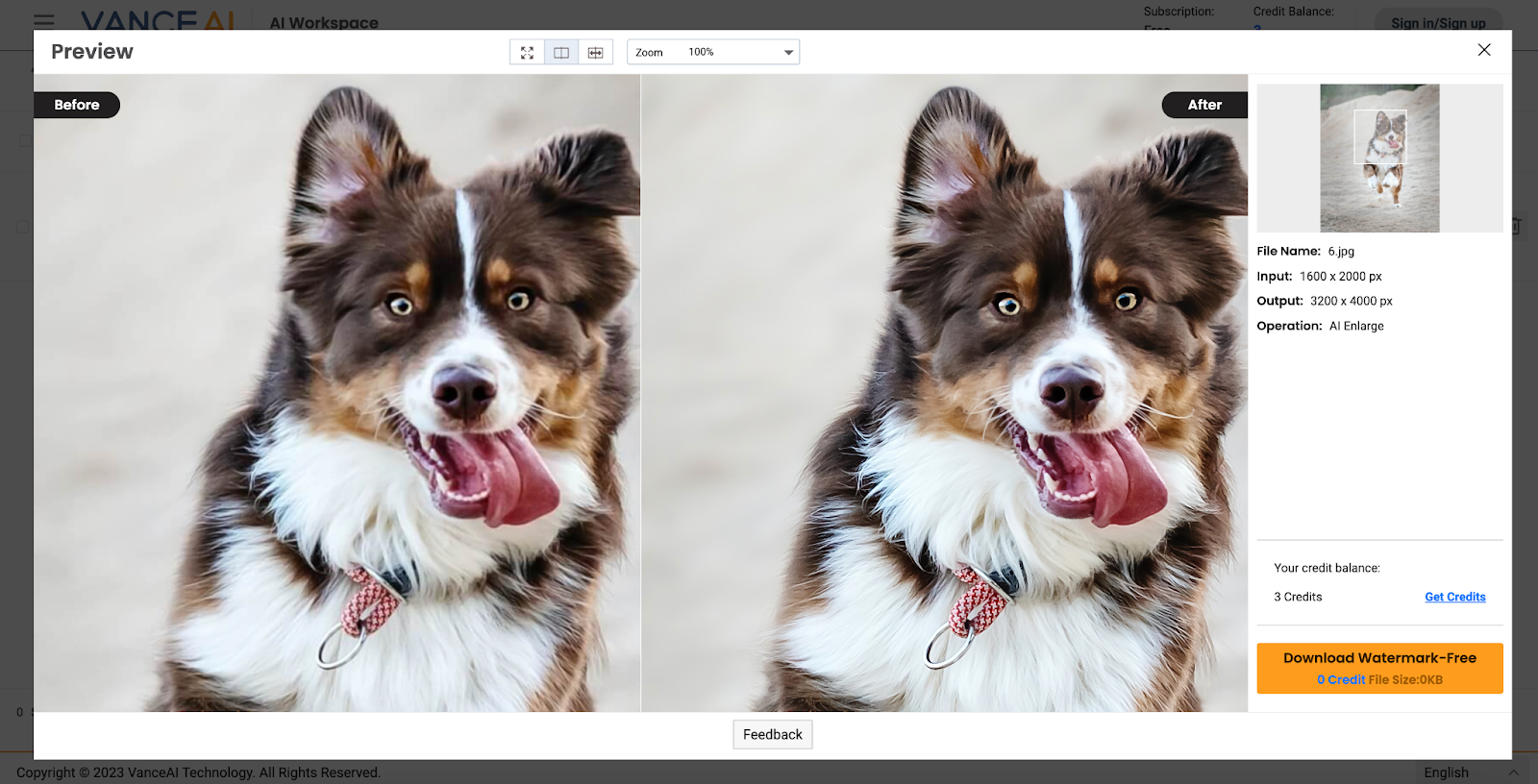
Task: Open the Zoom 100% dropdown
Action: (x=711, y=53)
